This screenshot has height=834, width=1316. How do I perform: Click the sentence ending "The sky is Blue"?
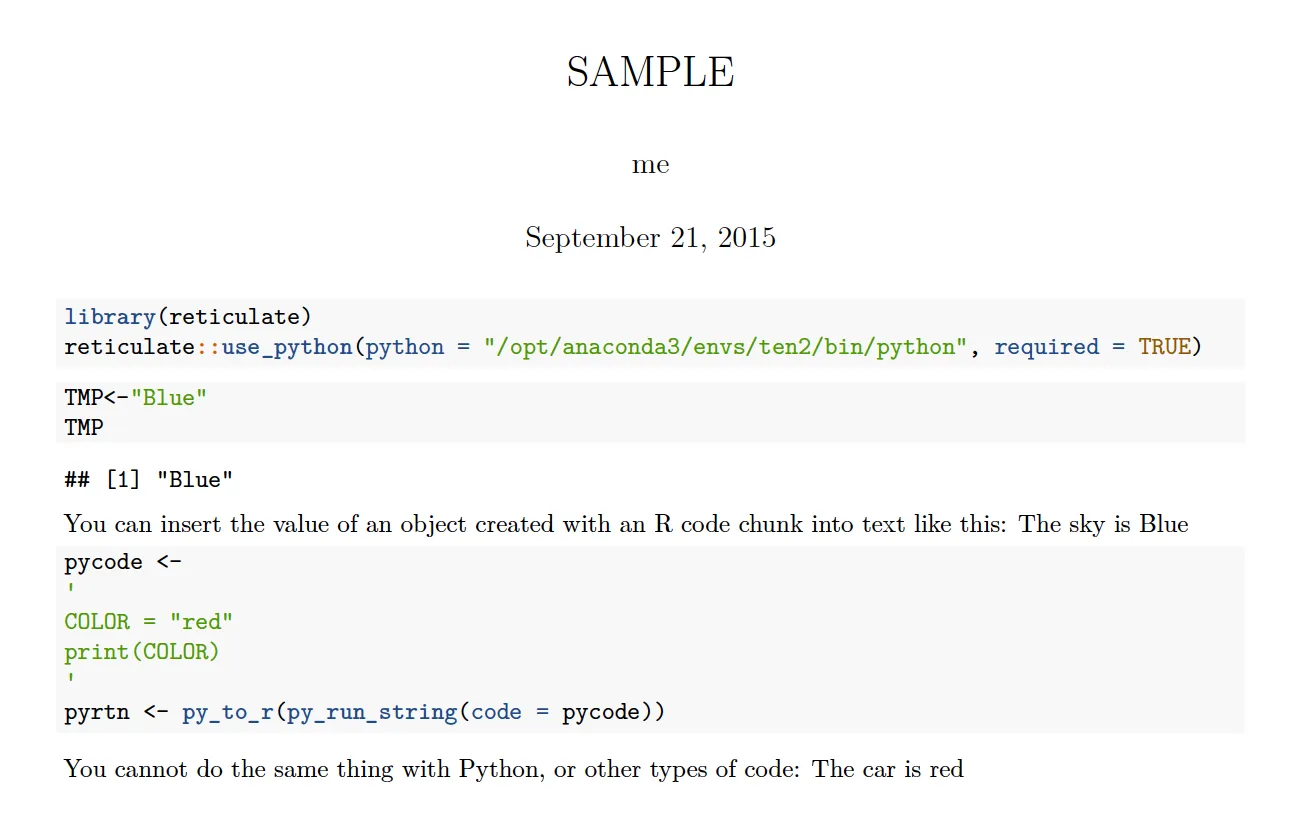point(626,524)
